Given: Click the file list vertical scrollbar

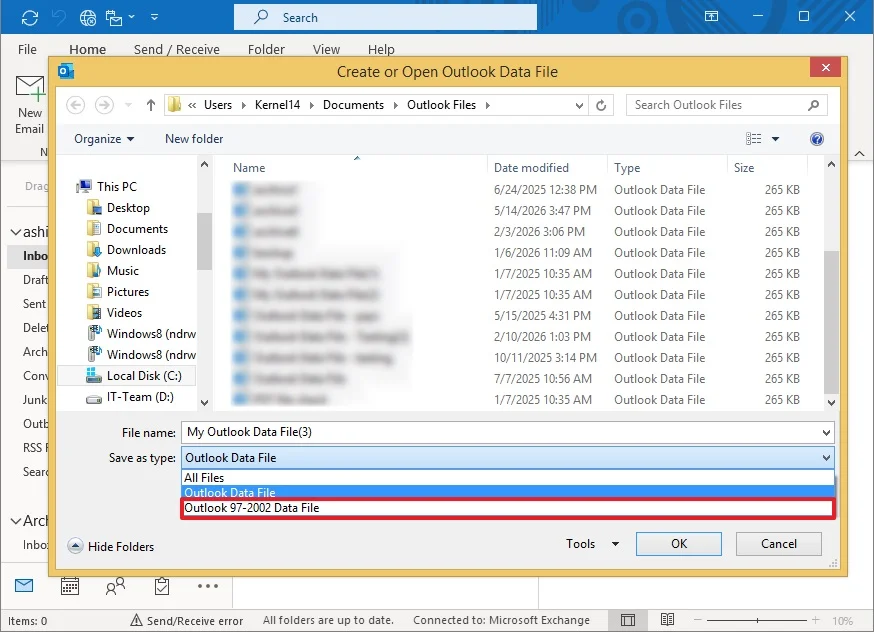Looking at the screenshot, I should click(x=831, y=322).
